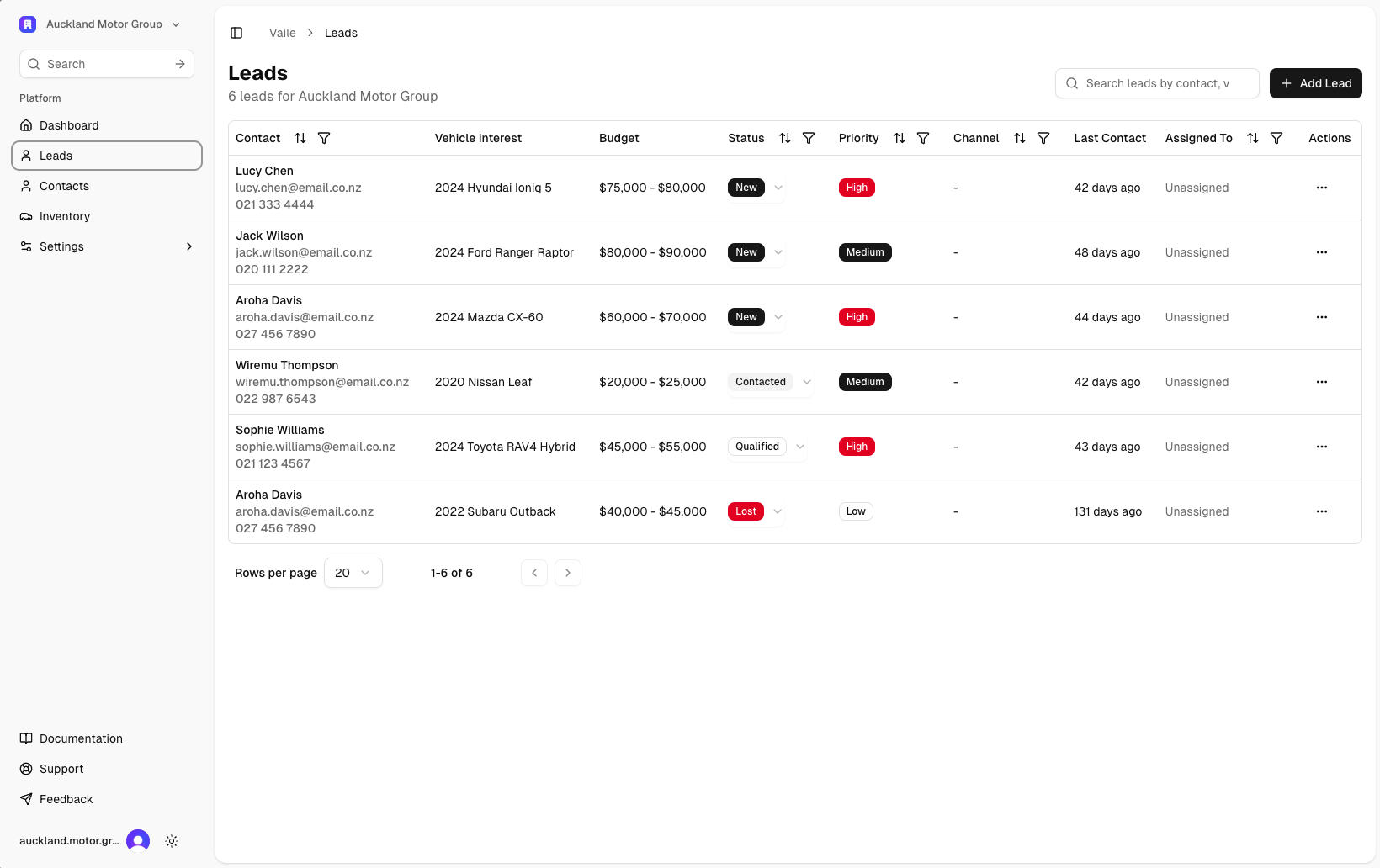
Task: Click the Documentation icon in sidebar
Action: coord(26,738)
